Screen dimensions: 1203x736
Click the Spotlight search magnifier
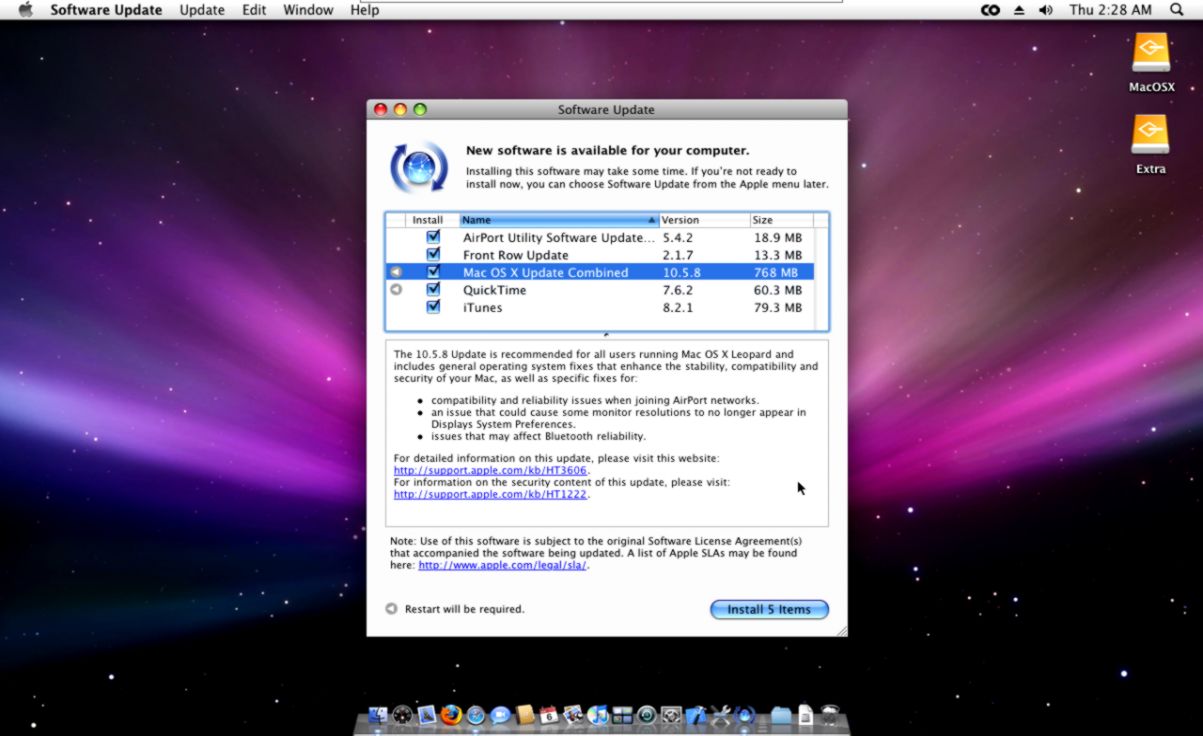point(1176,10)
